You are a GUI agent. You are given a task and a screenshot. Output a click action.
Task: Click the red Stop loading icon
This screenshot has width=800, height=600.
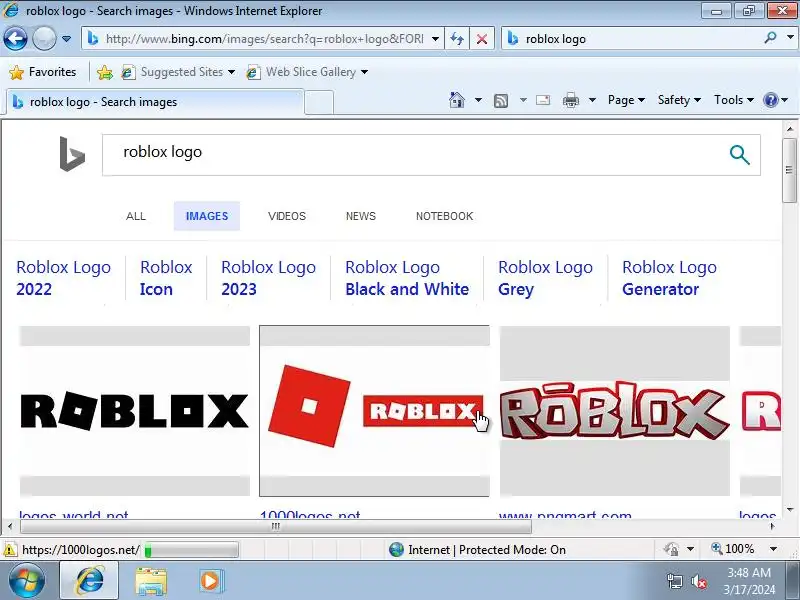481,39
